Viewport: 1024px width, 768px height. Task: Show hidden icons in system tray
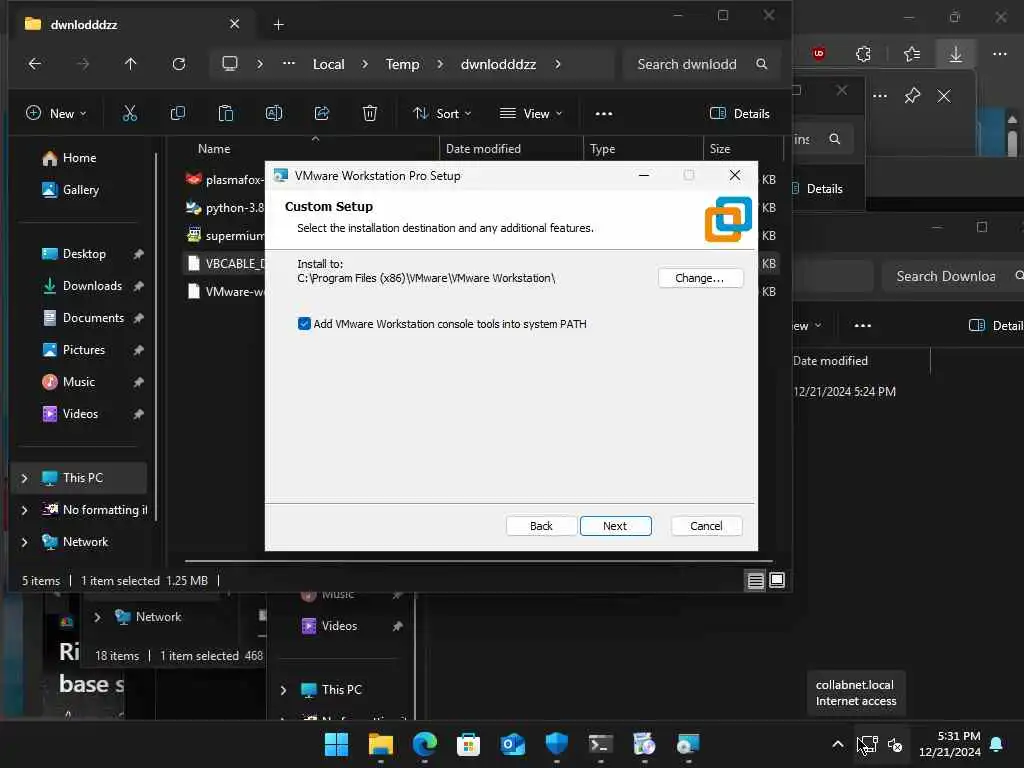838,744
